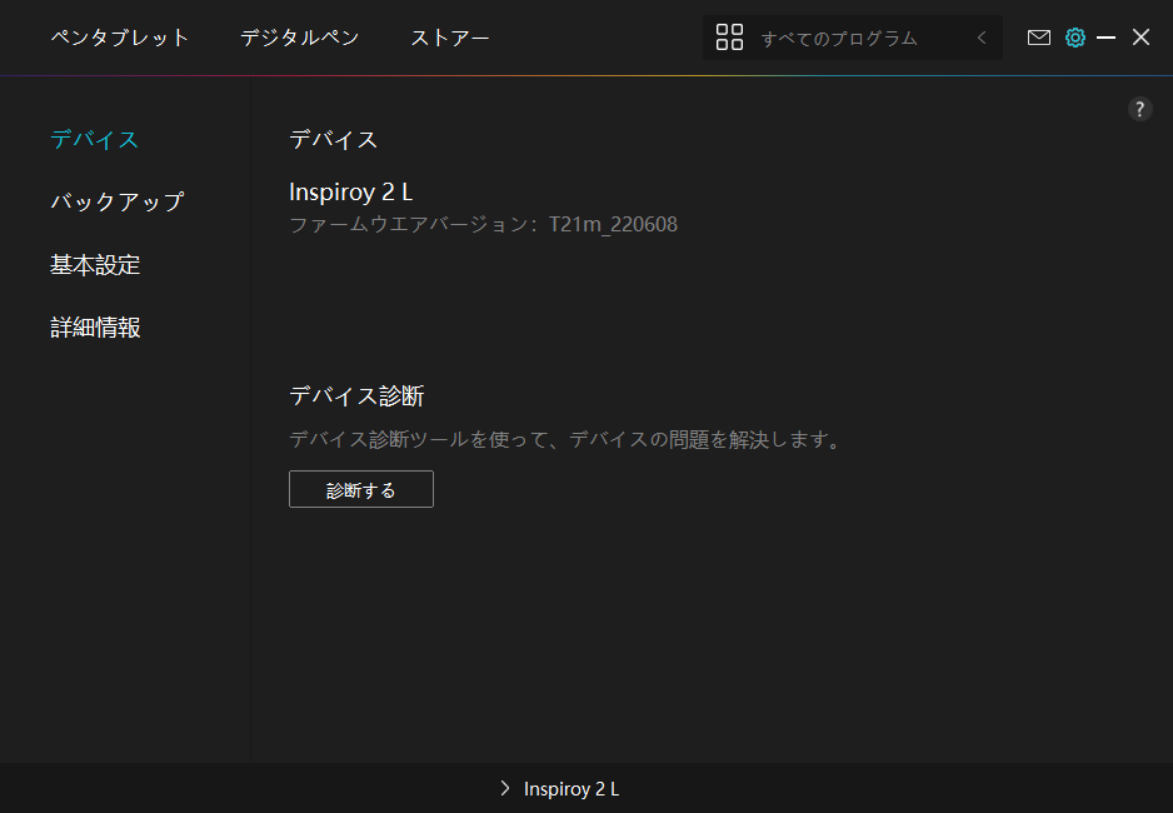
Task: Close the tablet driver window
Action: [x=1141, y=38]
